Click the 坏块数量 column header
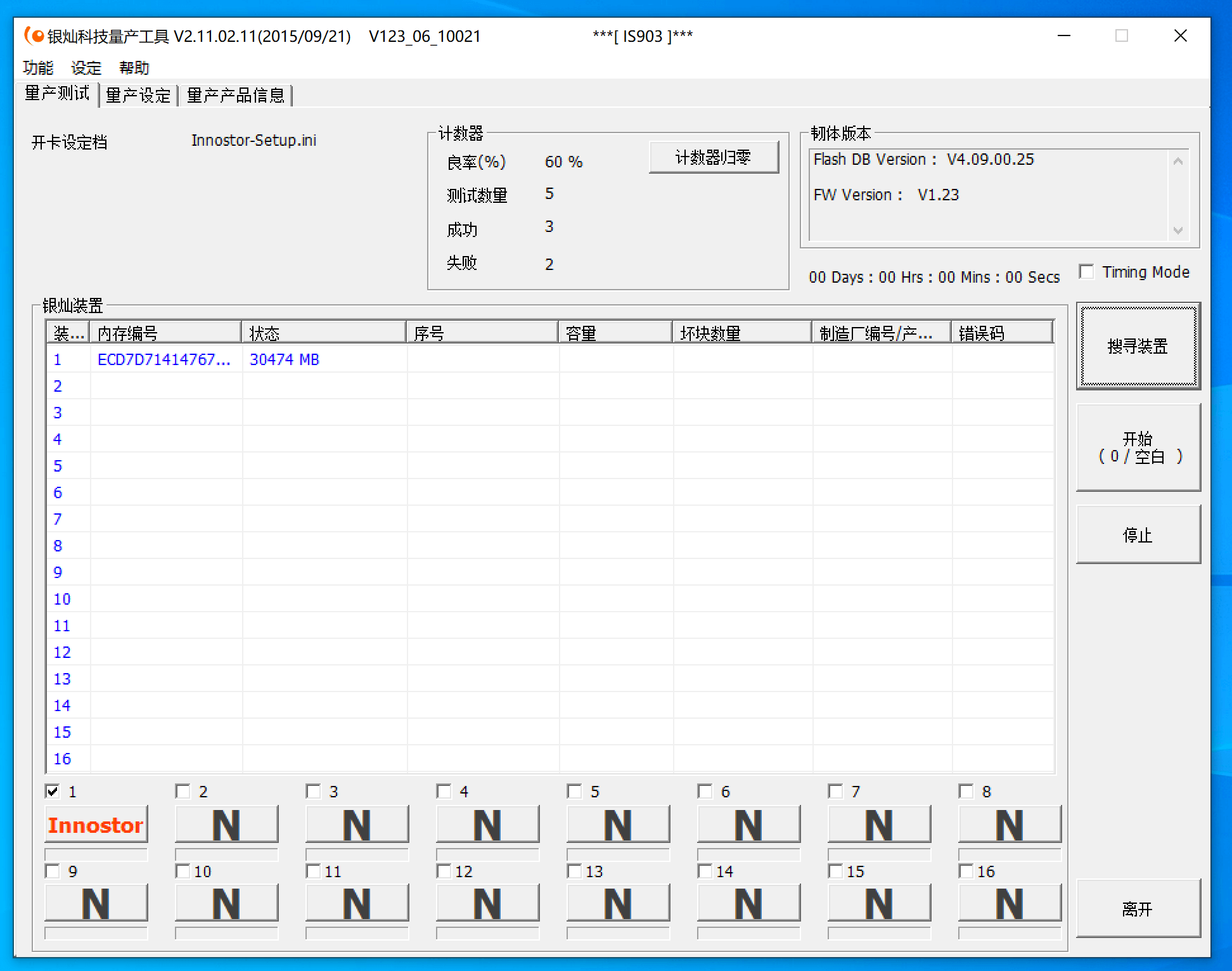The height and width of the screenshot is (971, 1232). pyautogui.click(x=742, y=332)
